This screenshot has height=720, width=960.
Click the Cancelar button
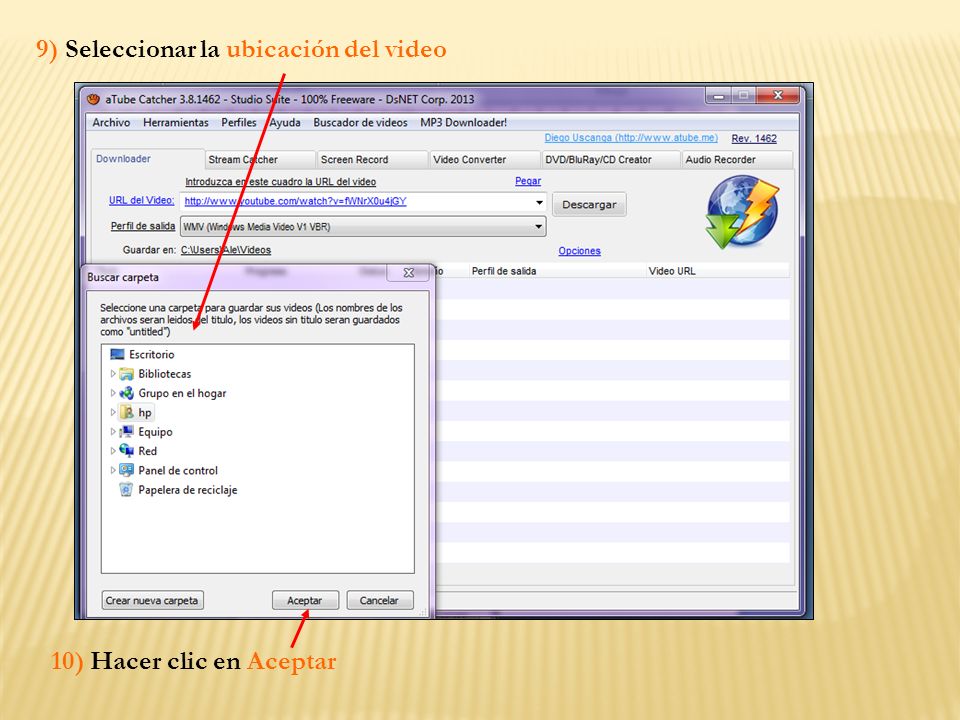[x=380, y=601]
